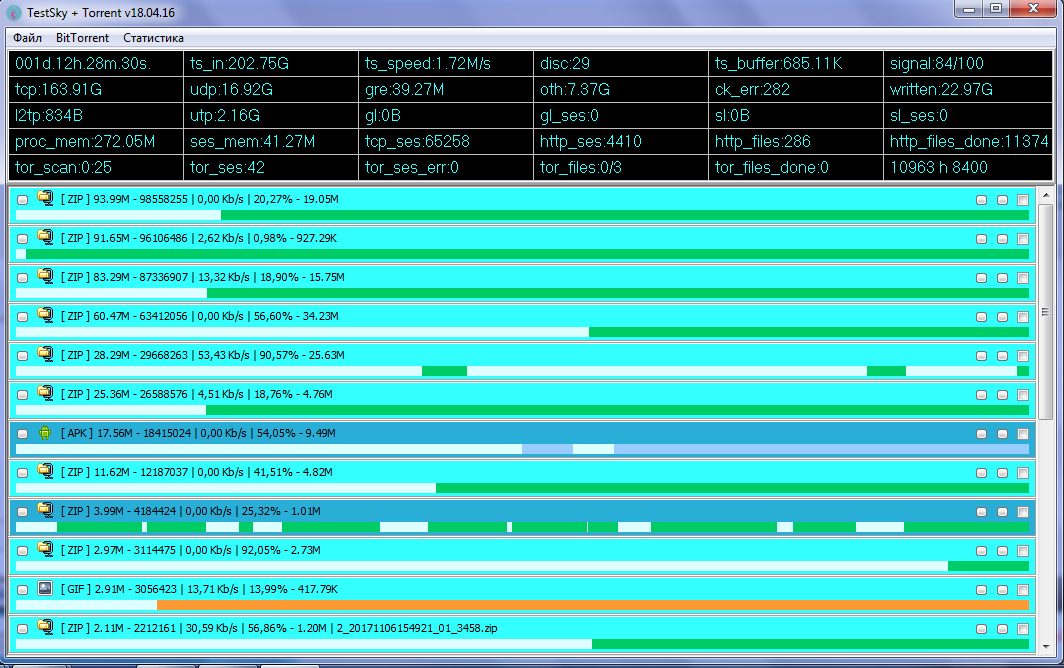Open the Статистика menu
Viewport: 1064px width, 668px height.
[x=153, y=38]
